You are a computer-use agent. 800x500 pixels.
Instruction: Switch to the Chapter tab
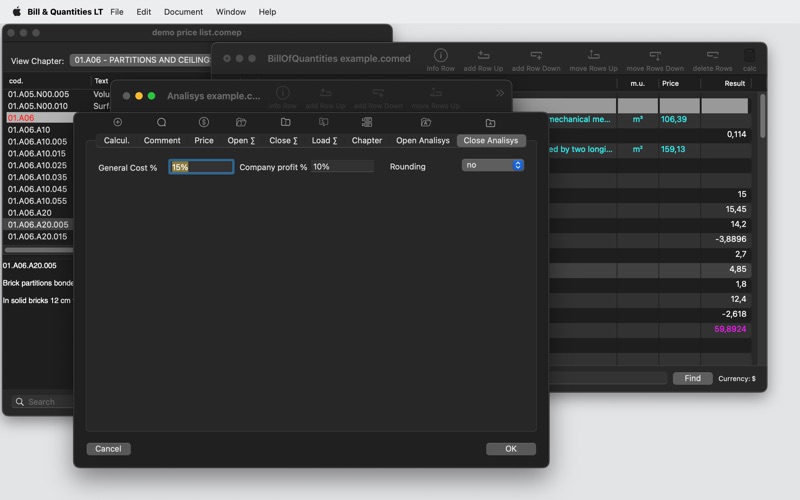tap(367, 140)
